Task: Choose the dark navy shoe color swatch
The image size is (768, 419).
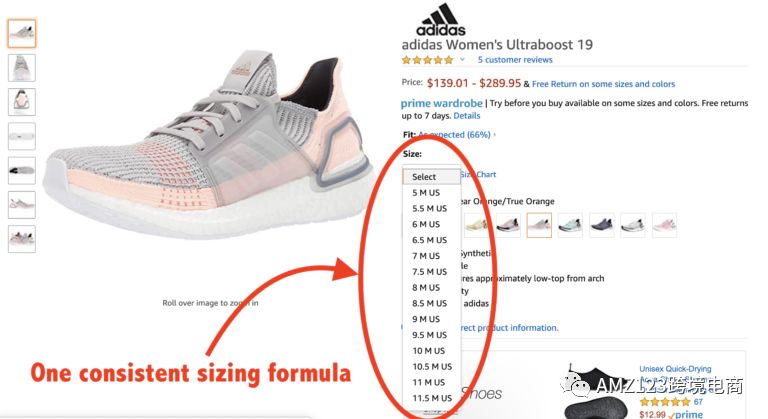Action: coord(601,225)
